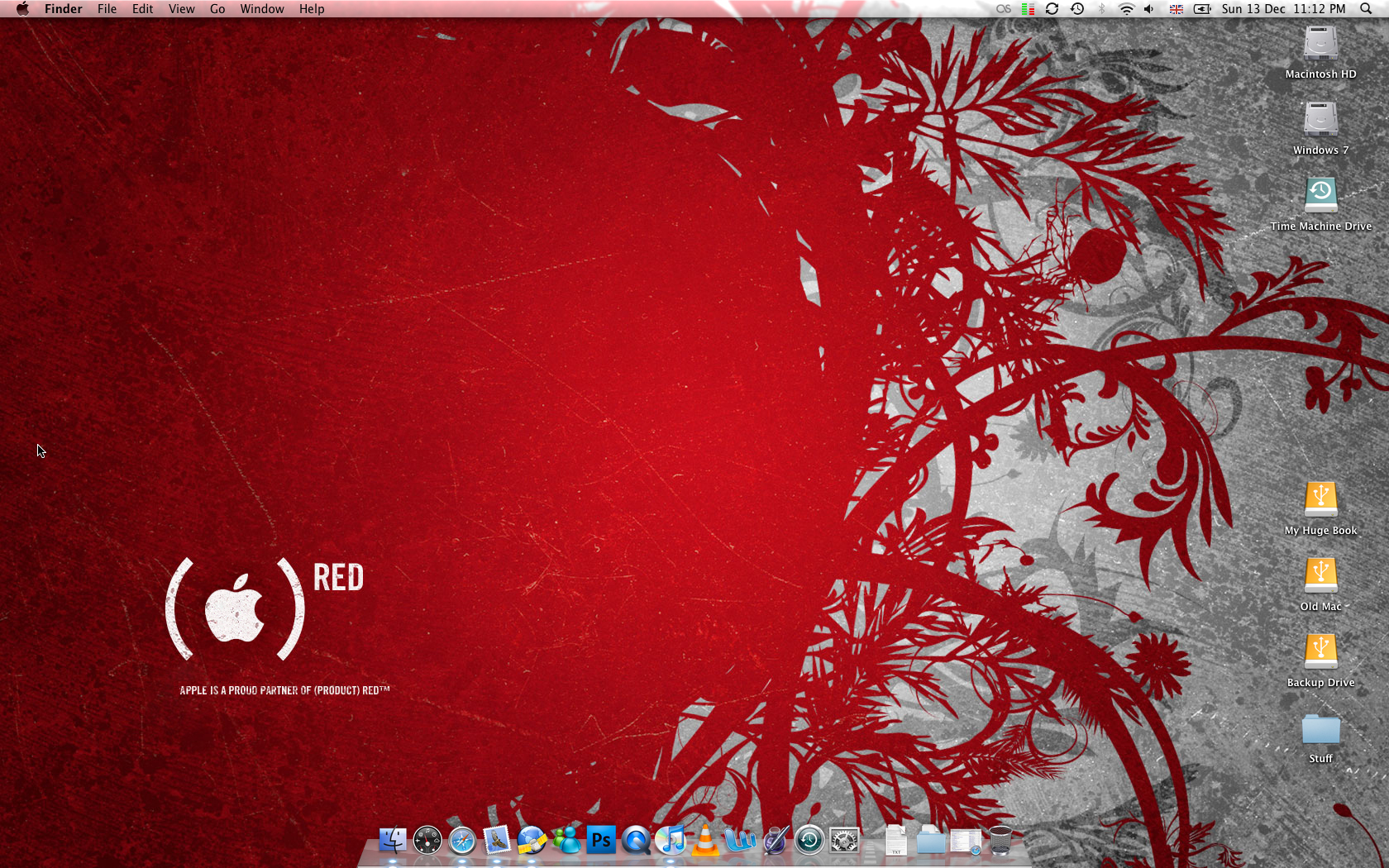Open the UK flag input menu
This screenshot has height=868, width=1389.
(1177, 9)
